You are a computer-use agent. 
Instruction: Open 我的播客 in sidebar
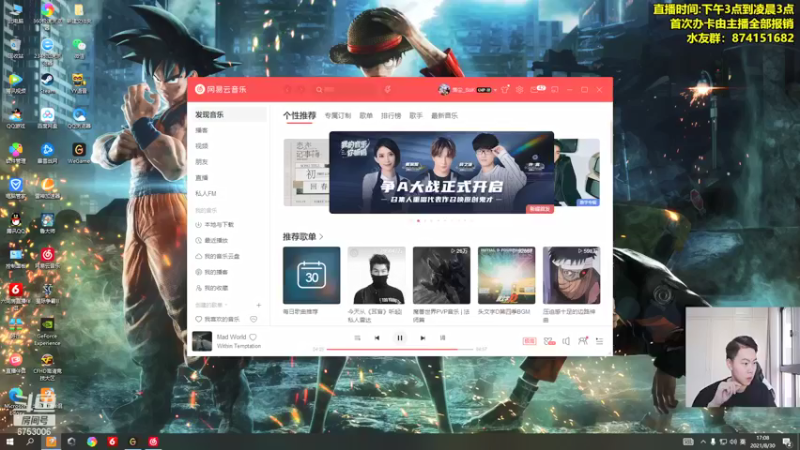click(212, 272)
